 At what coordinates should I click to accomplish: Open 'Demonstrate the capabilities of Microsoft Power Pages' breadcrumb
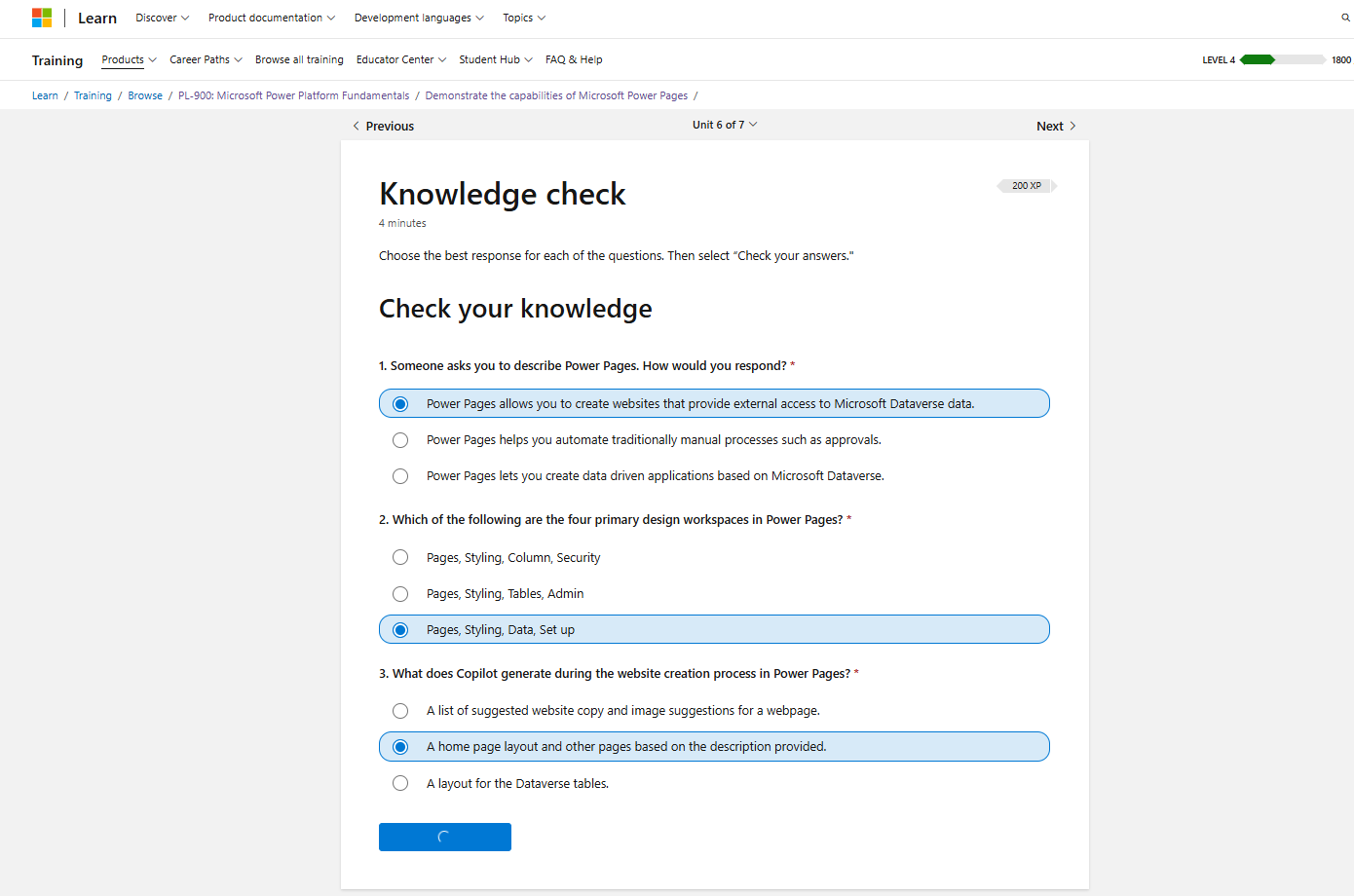556,95
